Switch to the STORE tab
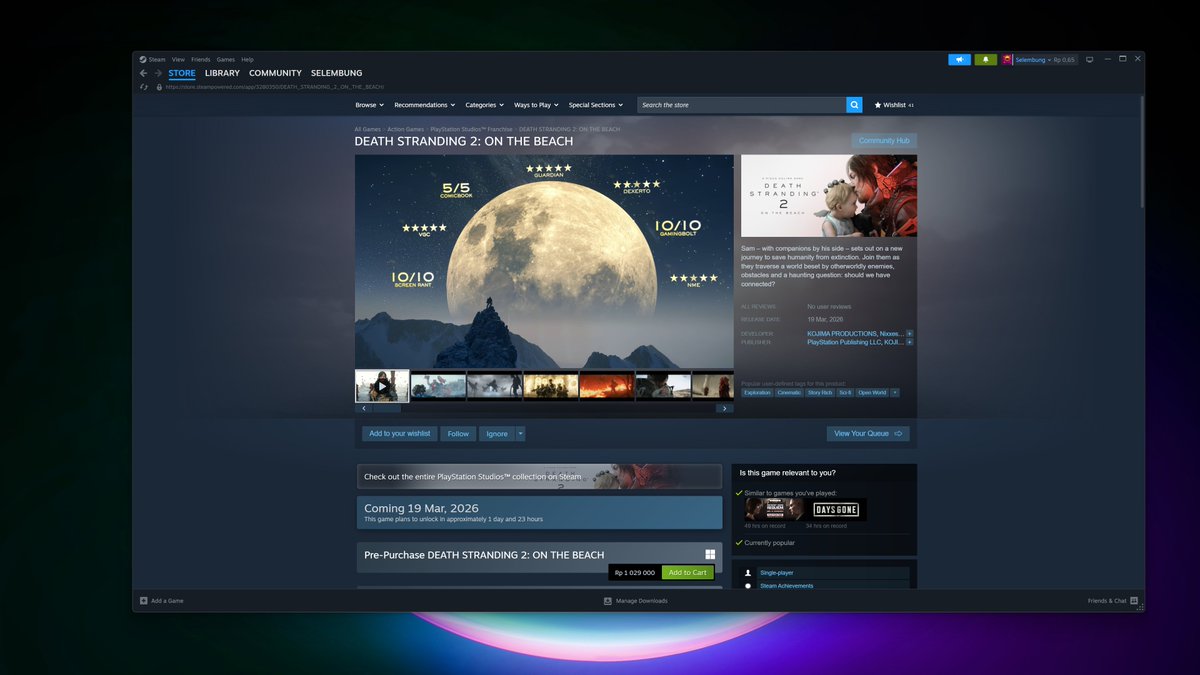Image resolution: width=1200 pixels, height=675 pixels. pyautogui.click(x=182, y=73)
